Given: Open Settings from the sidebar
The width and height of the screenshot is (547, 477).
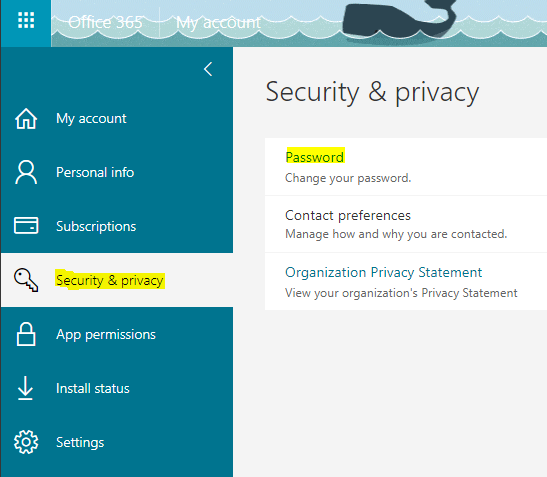Looking at the screenshot, I should 117,442.
